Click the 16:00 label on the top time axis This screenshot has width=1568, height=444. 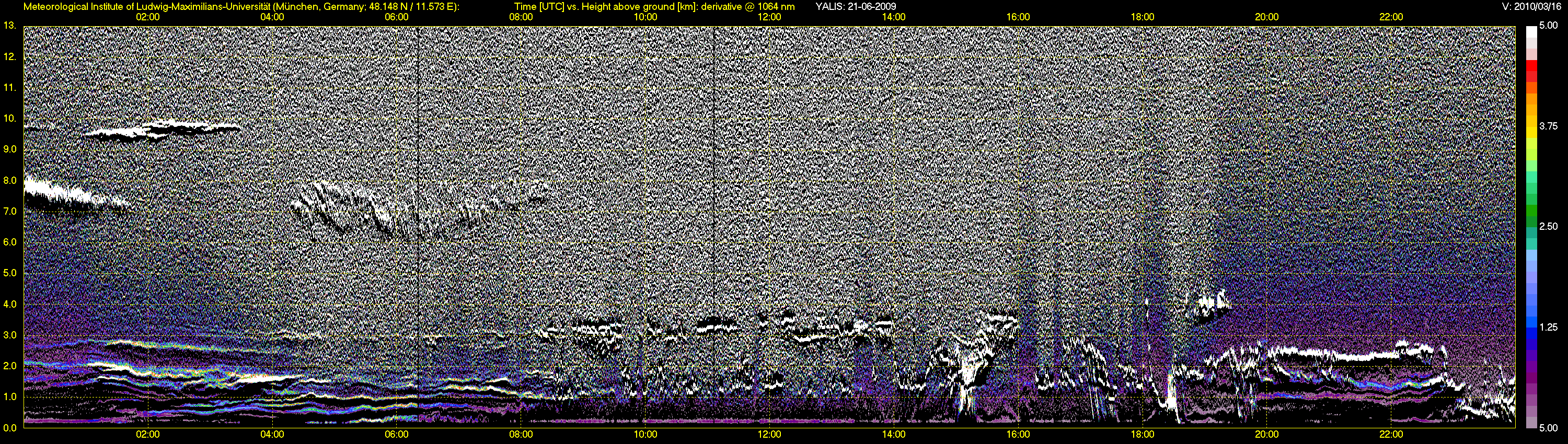point(1018,17)
